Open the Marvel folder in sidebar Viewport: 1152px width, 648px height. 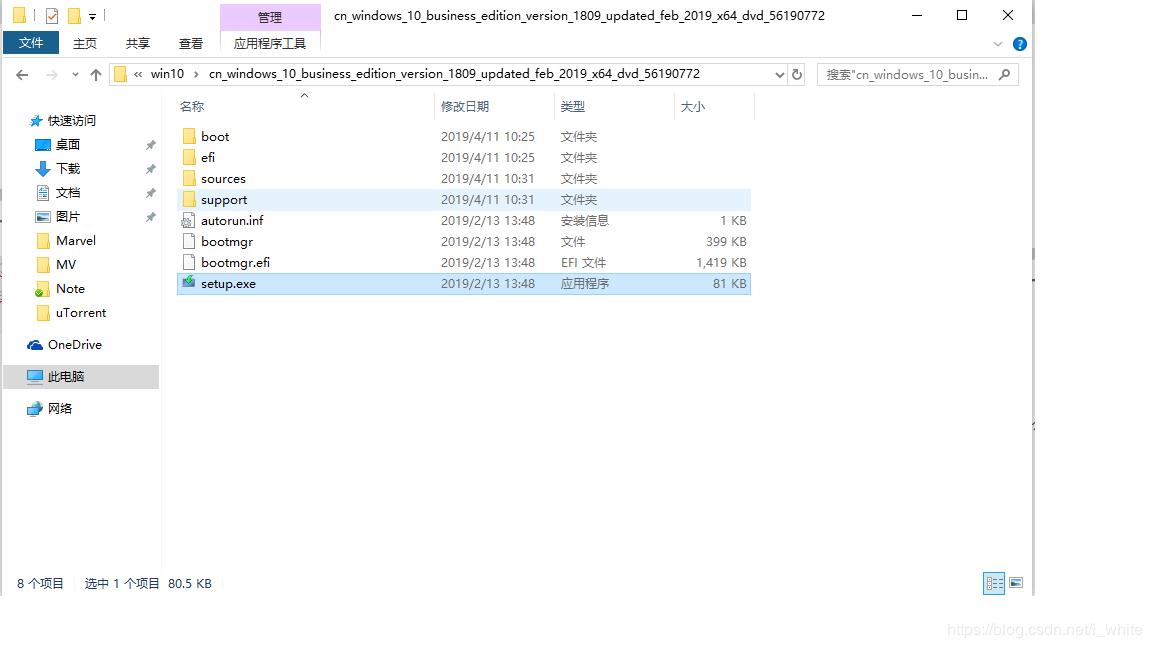tap(75, 241)
